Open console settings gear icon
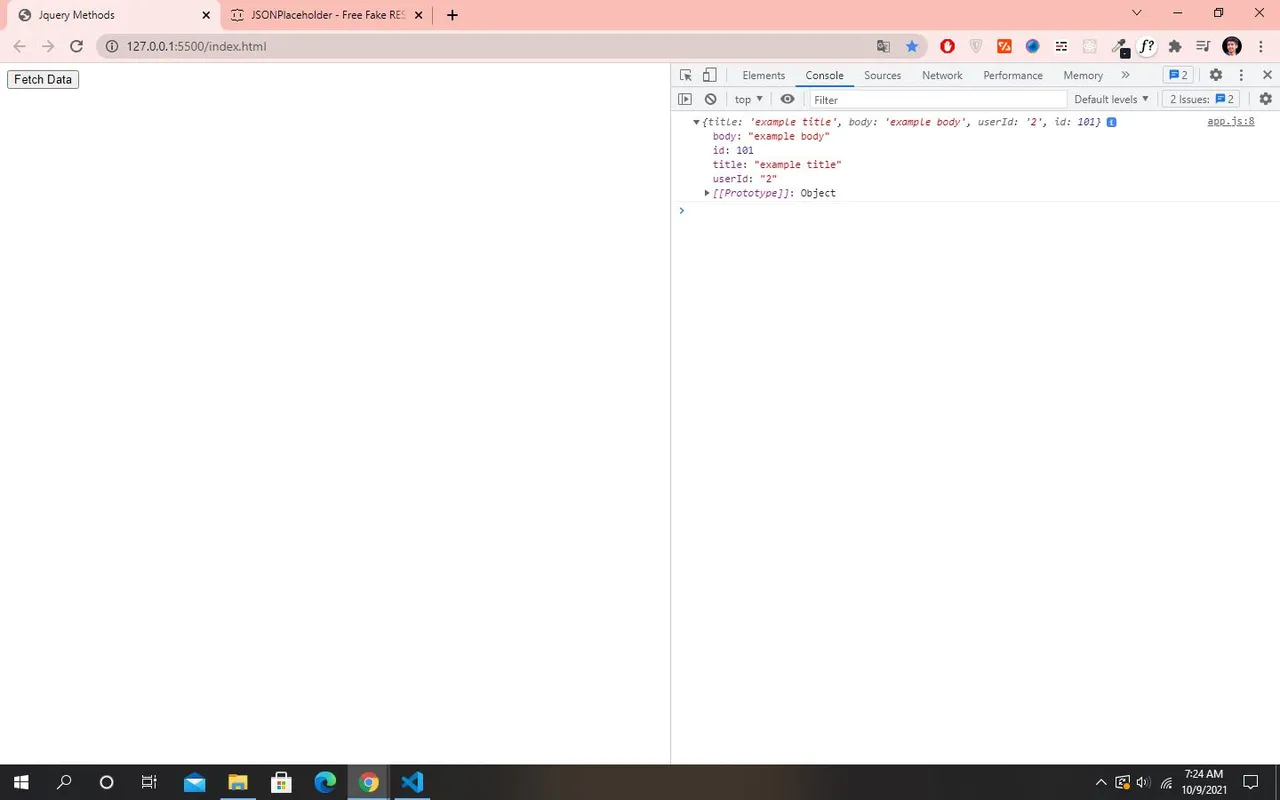The image size is (1280, 800). [x=1266, y=99]
